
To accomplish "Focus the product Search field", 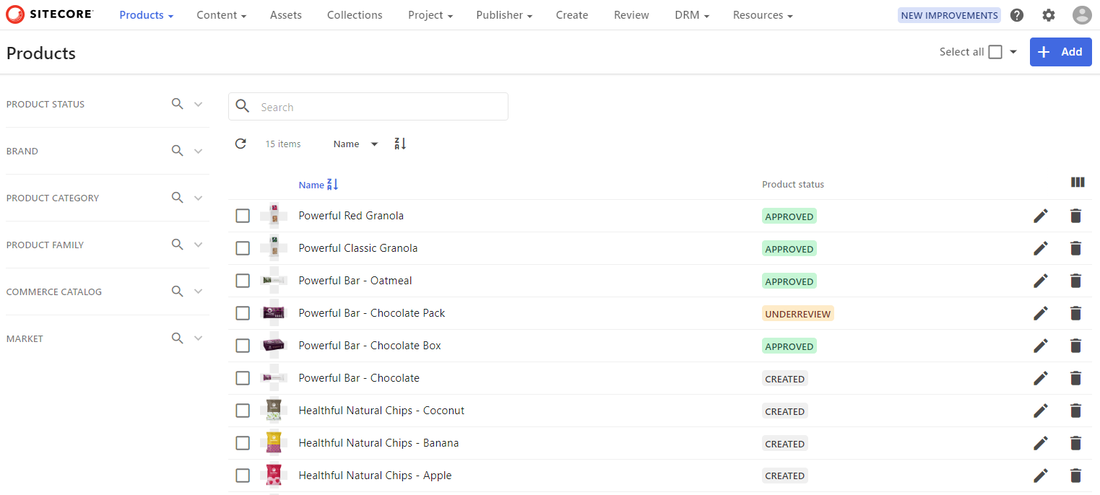I will tap(368, 107).
